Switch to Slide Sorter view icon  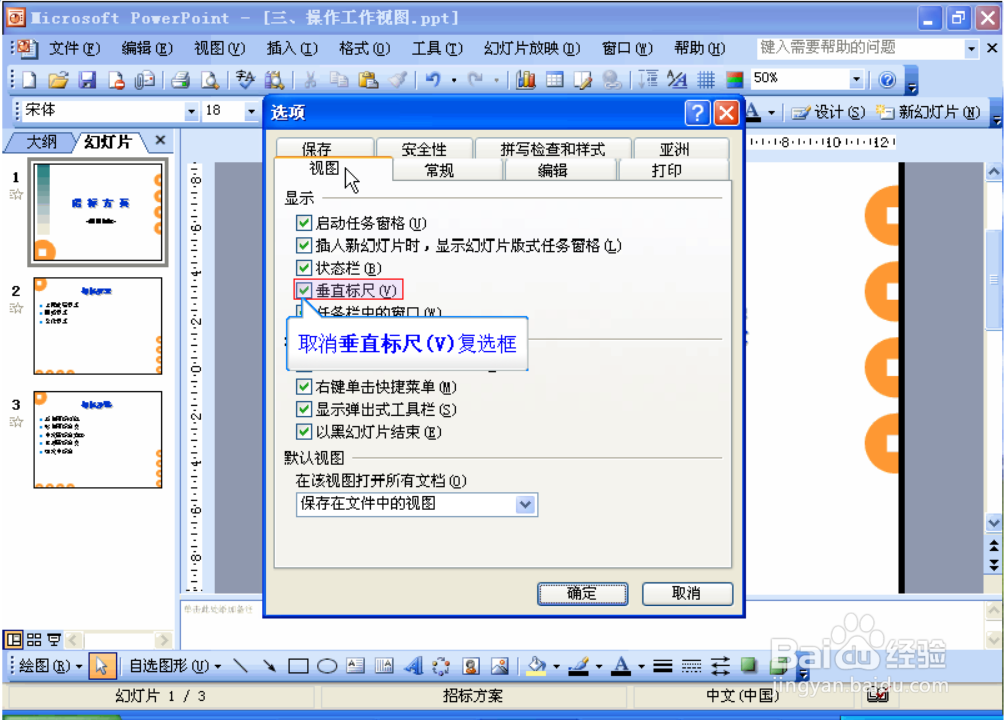pos(34,639)
